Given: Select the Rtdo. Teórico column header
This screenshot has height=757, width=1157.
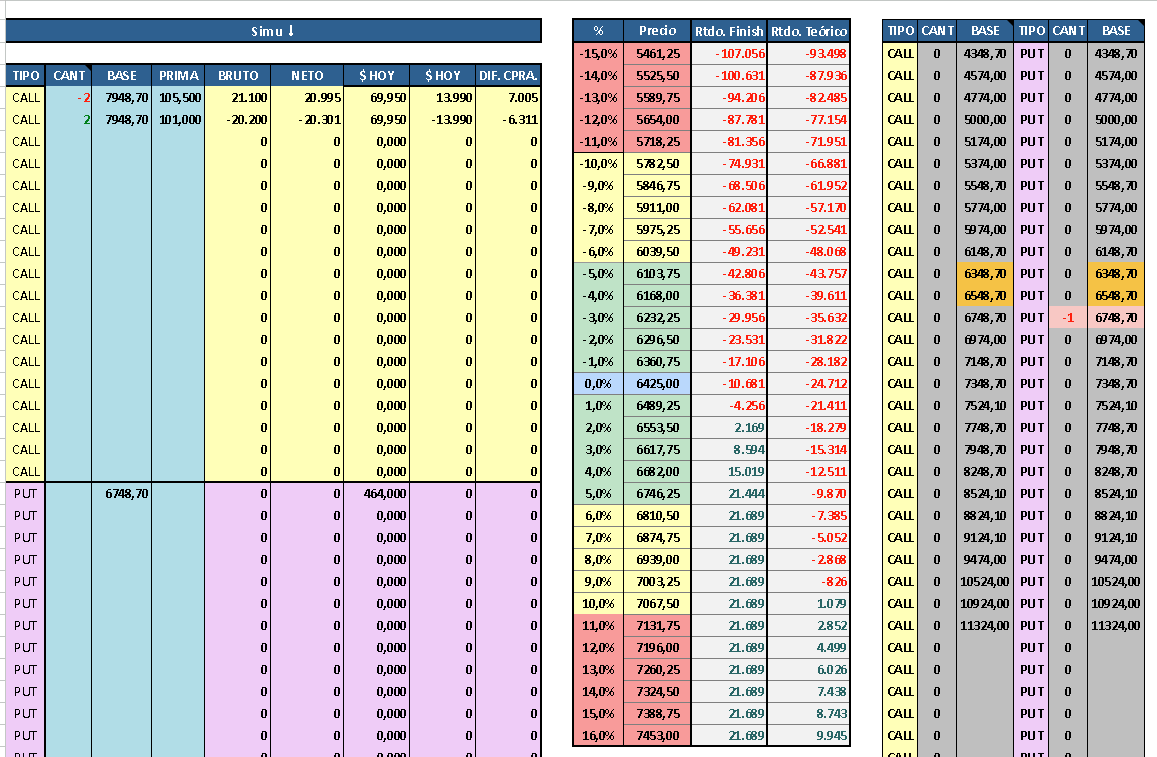Looking at the screenshot, I should coord(809,31).
